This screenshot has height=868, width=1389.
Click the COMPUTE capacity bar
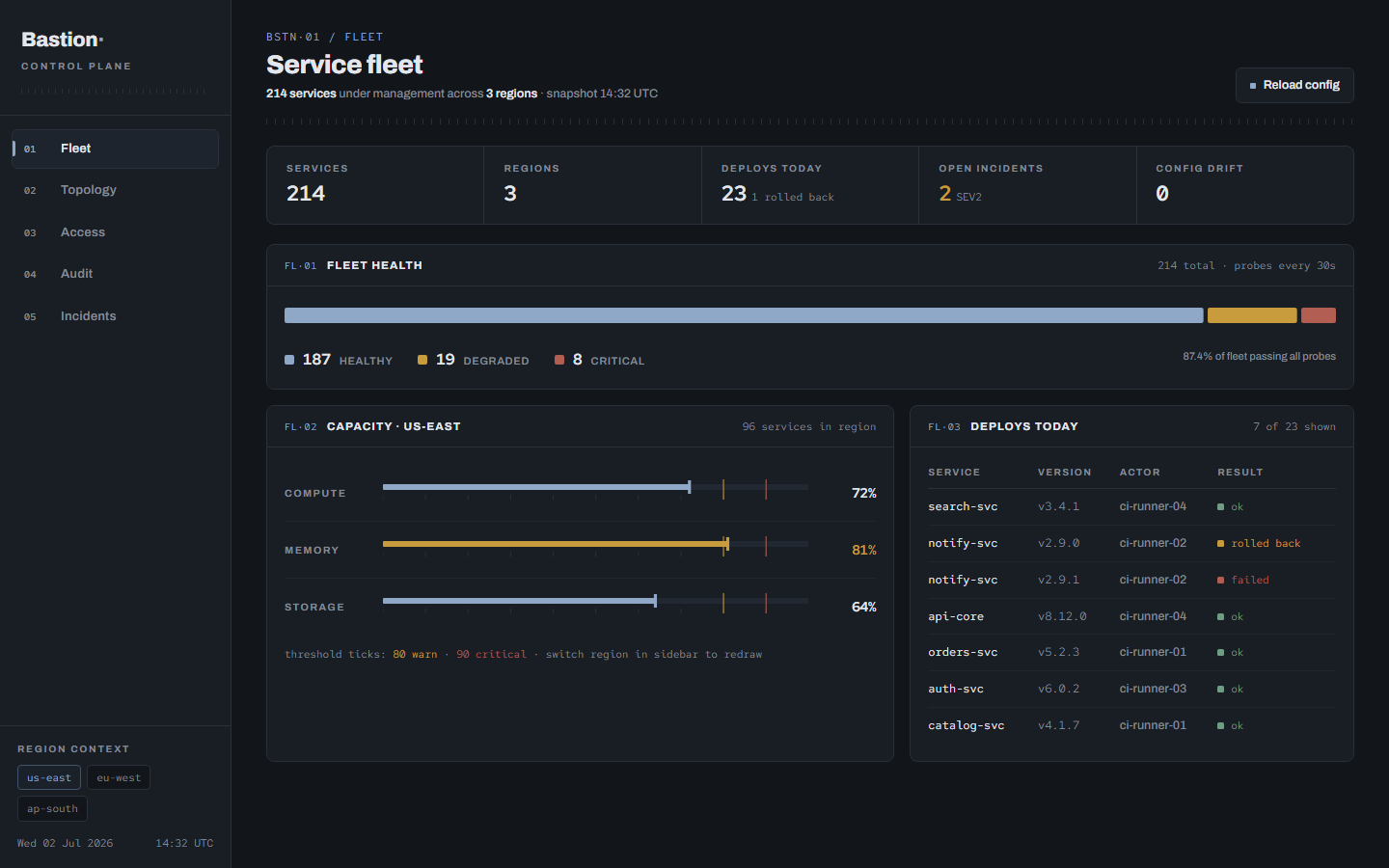(x=595, y=487)
